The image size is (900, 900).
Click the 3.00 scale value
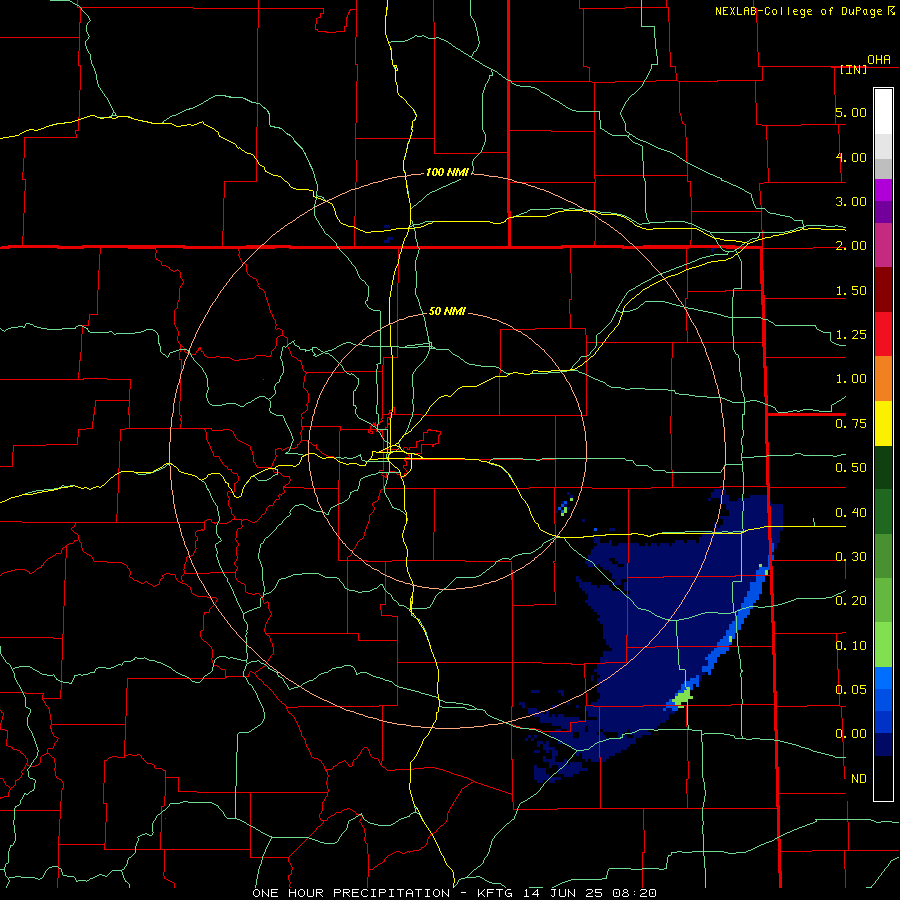[x=851, y=201]
